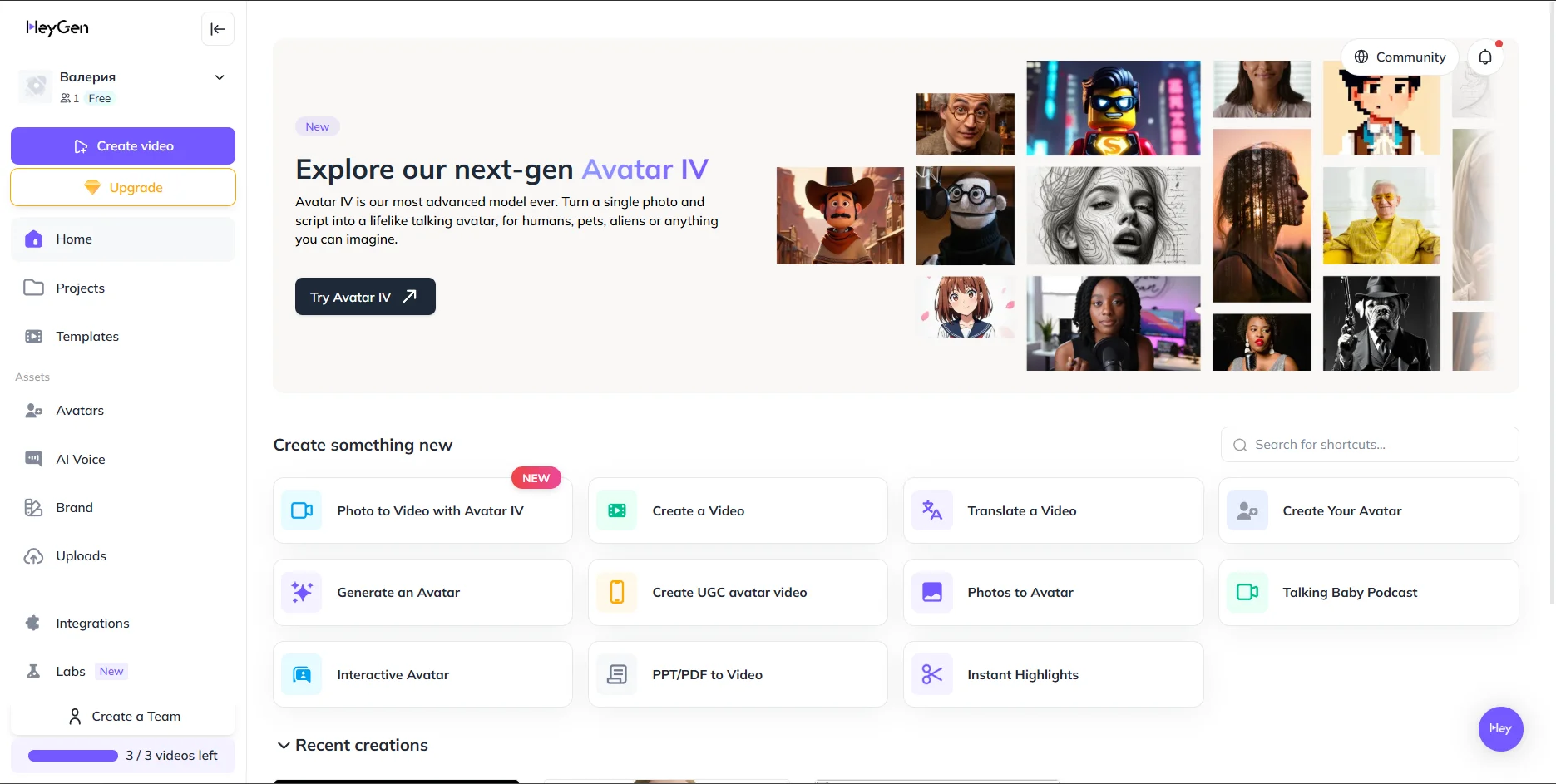1556x784 pixels.
Task: Click the Upgrade button
Action: coord(123,188)
